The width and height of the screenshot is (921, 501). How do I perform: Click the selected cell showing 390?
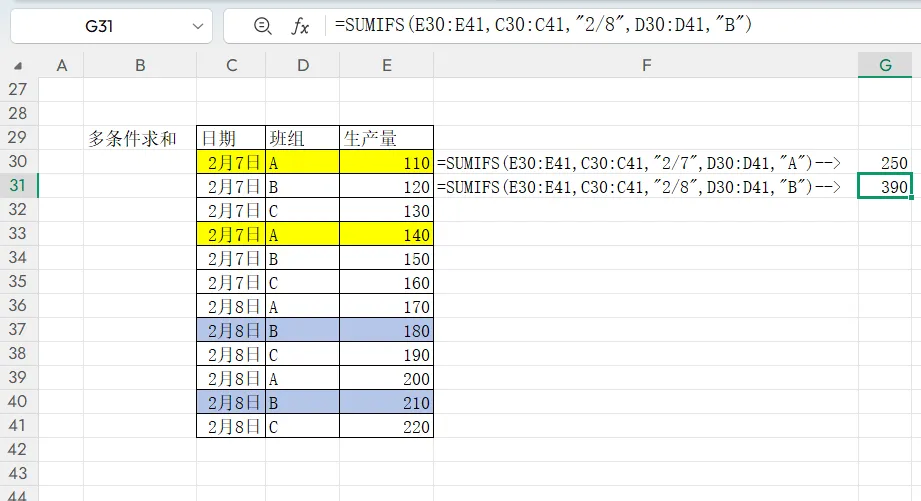tap(885, 186)
